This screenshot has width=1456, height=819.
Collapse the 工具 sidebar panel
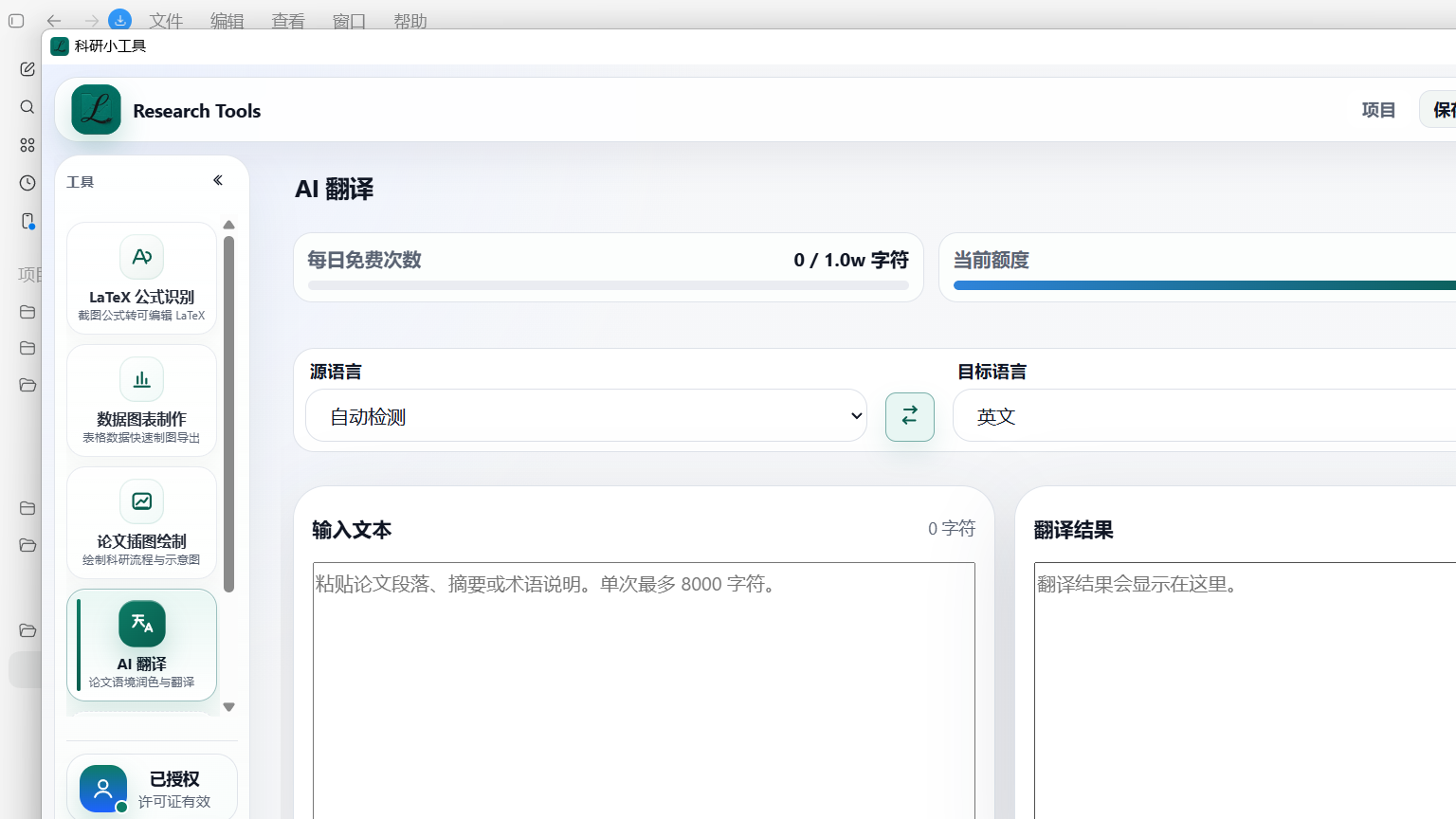[218, 180]
